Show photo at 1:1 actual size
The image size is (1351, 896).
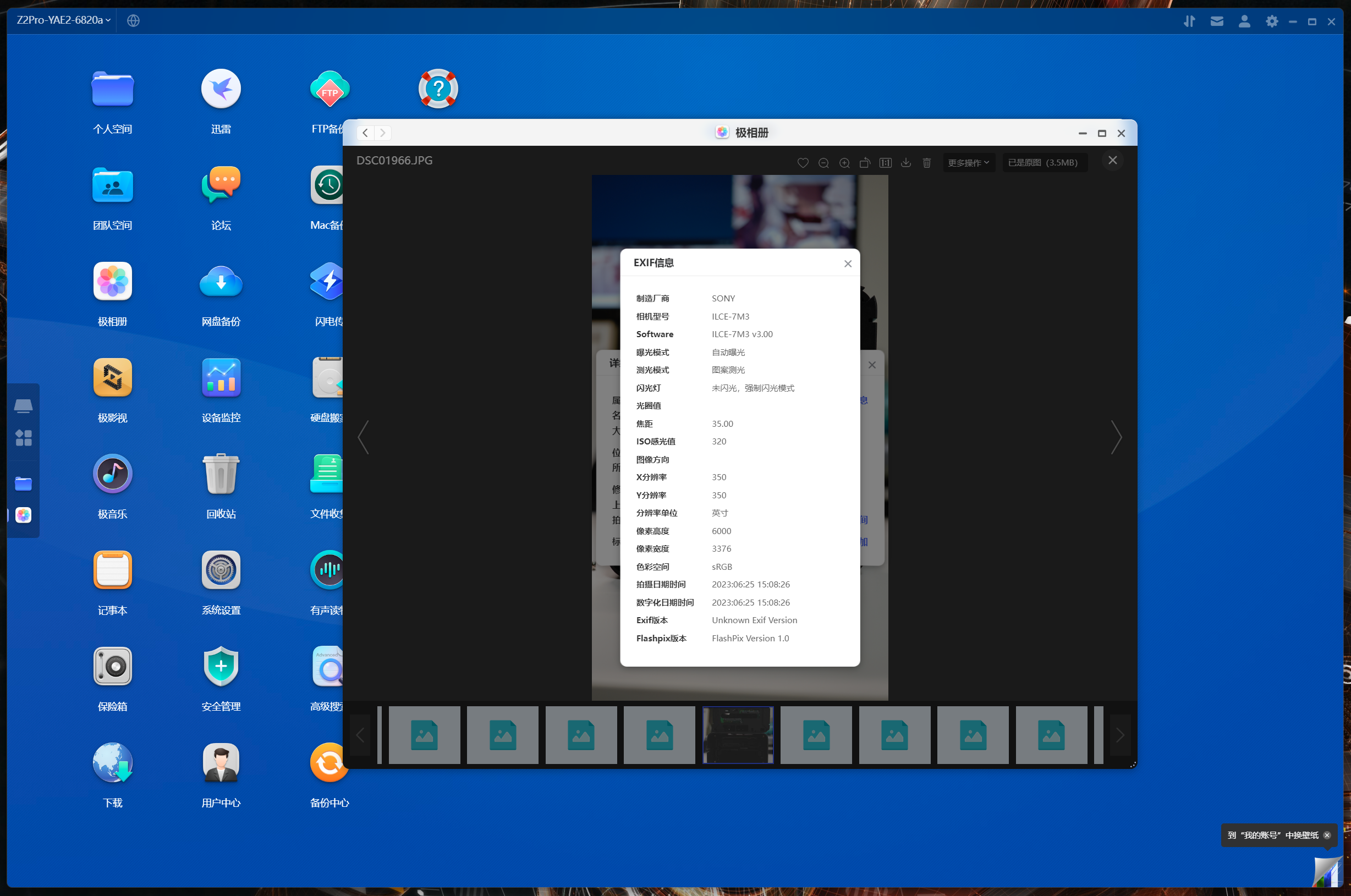tap(885, 163)
